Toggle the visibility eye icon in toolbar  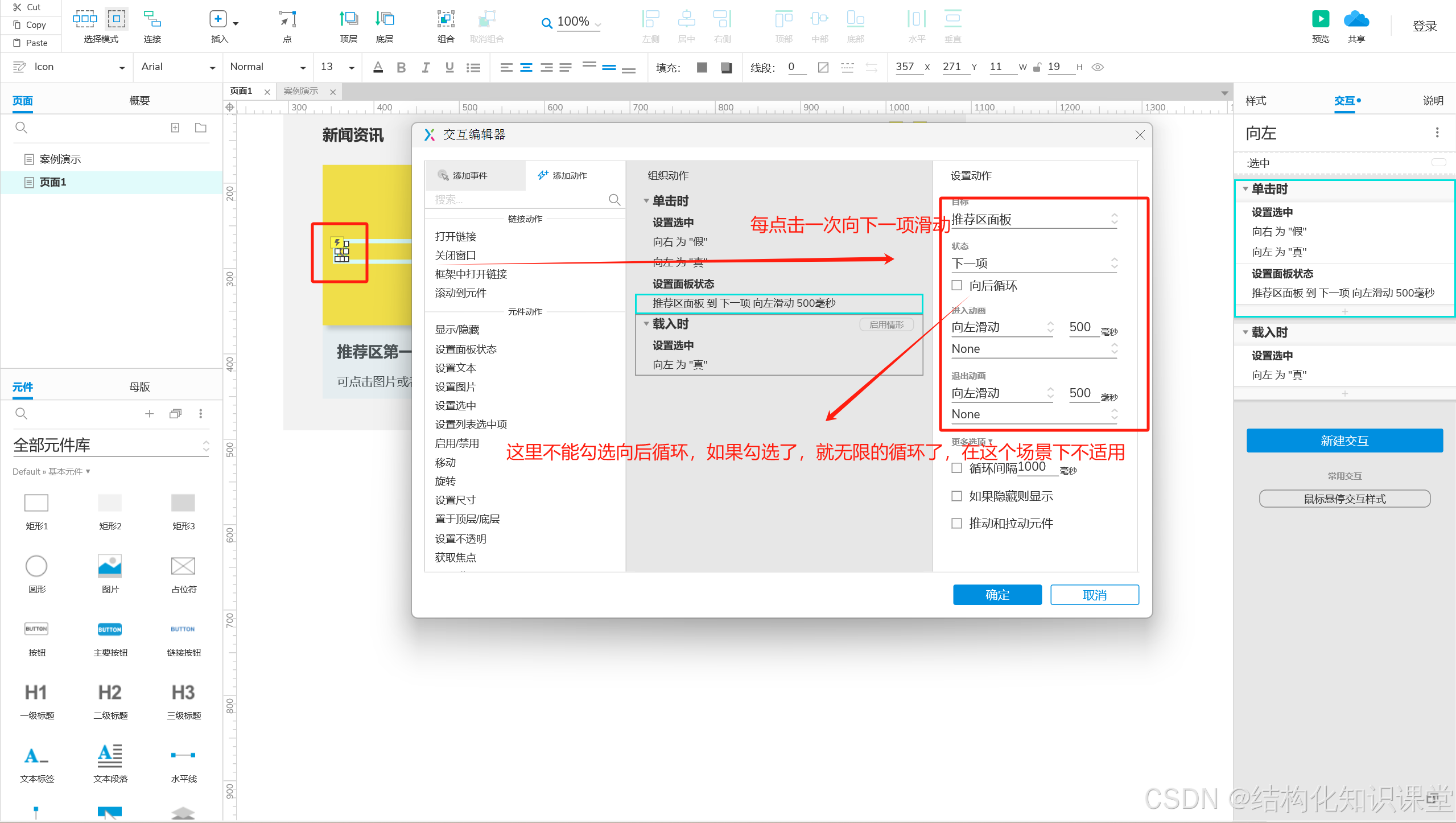pos(1098,67)
